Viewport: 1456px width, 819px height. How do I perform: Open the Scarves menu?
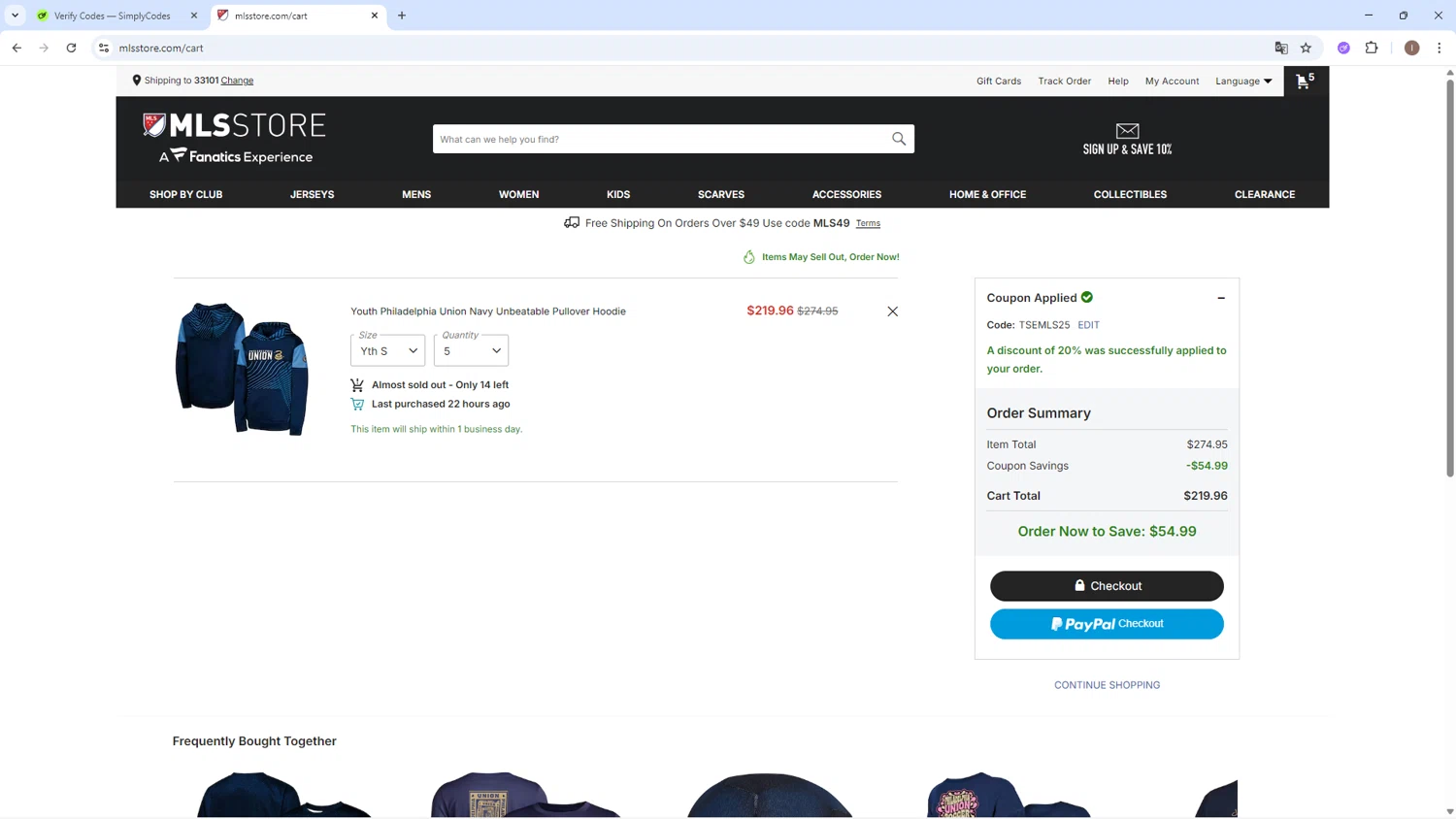tap(721, 194)
